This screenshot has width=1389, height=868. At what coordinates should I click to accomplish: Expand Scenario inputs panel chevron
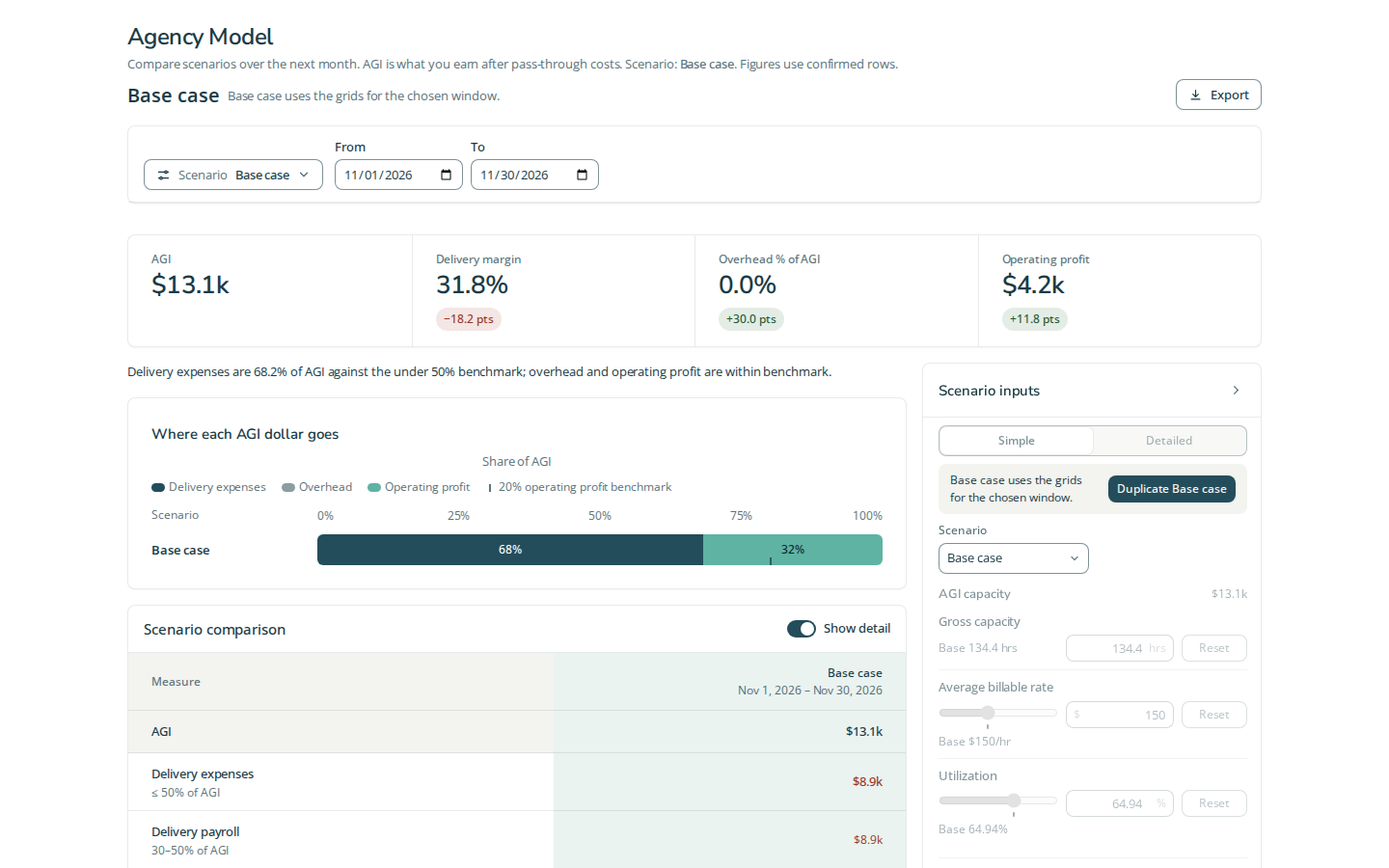click(x=1236, y=391)
